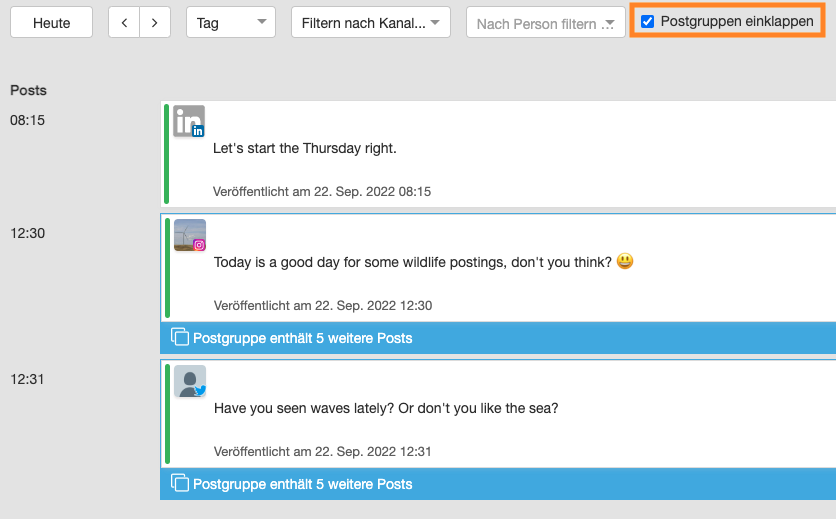Open the Nach Person filtern dropdown
This screenshot has height=519, width=836.
(x=545, y=24)
